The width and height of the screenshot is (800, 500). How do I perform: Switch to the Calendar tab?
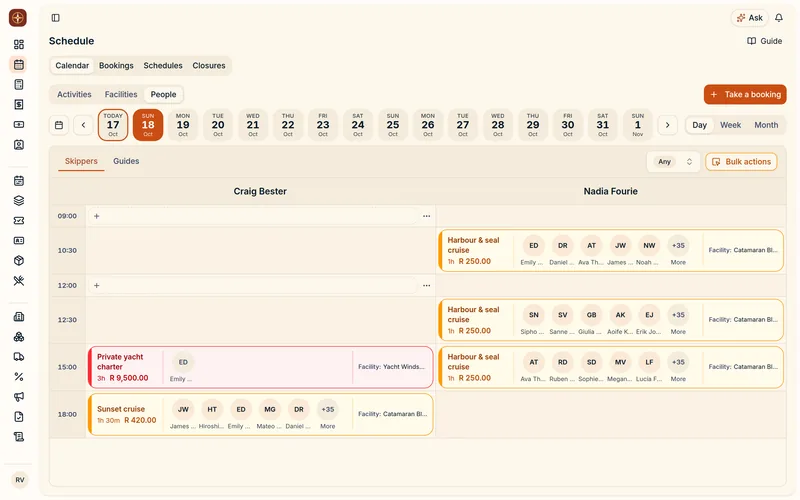point(72,65)
